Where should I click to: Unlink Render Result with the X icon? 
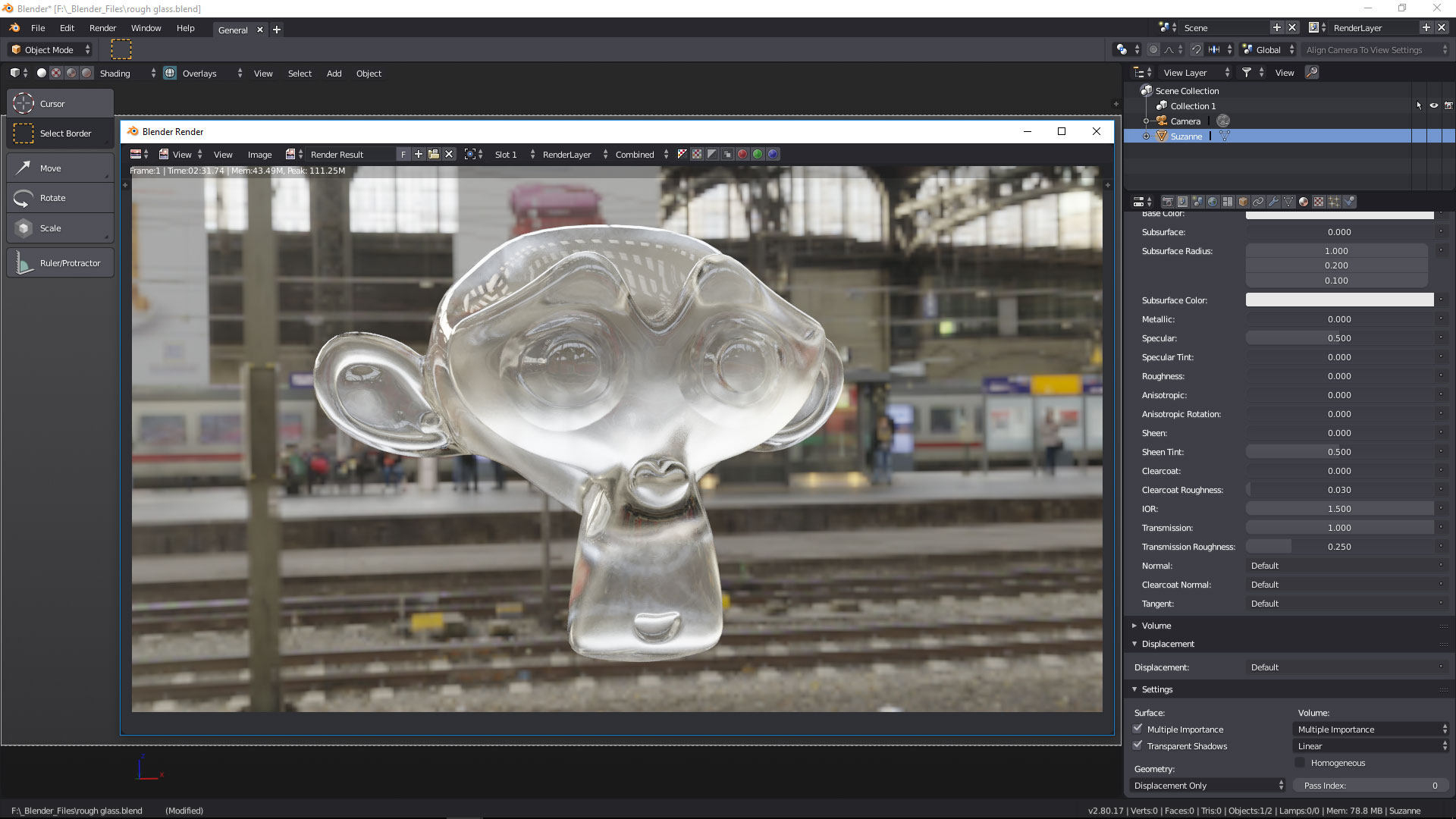pos(449,154)
